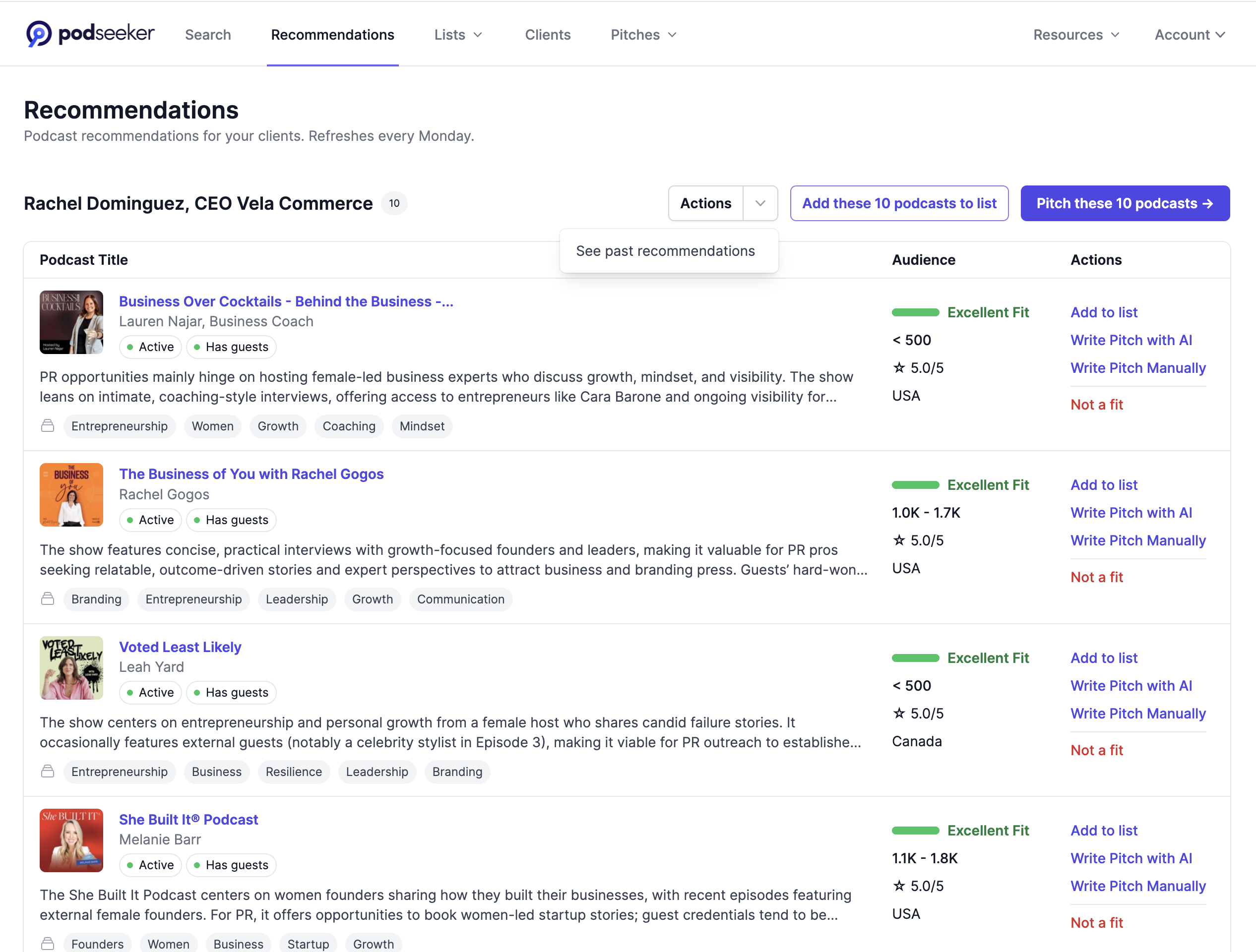Click Add these 10 podcasts to list
1256x952 pixels.
pos(899,203)
